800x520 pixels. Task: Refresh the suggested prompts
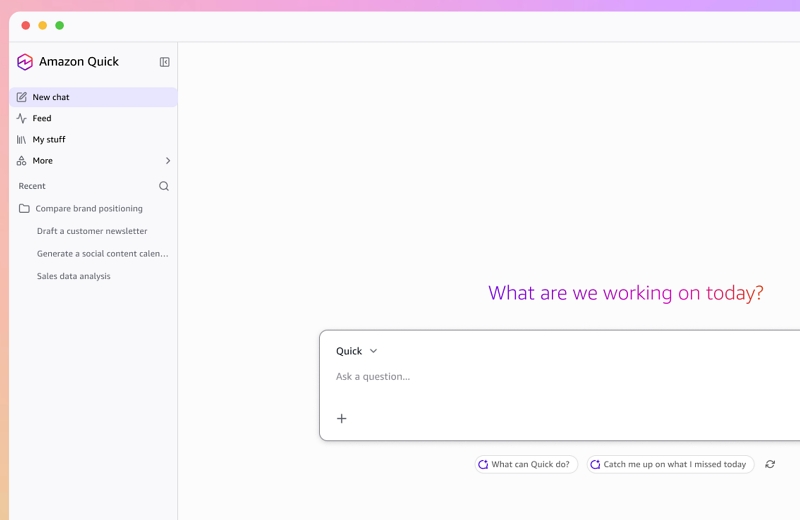coord(770,464)
